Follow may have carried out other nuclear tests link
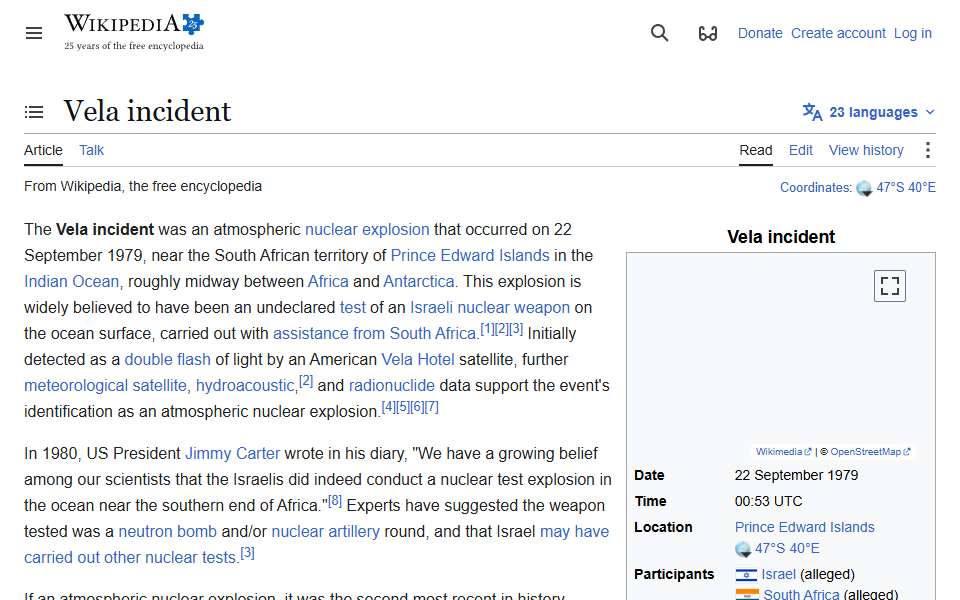960x600 pixels. [317, 544]
